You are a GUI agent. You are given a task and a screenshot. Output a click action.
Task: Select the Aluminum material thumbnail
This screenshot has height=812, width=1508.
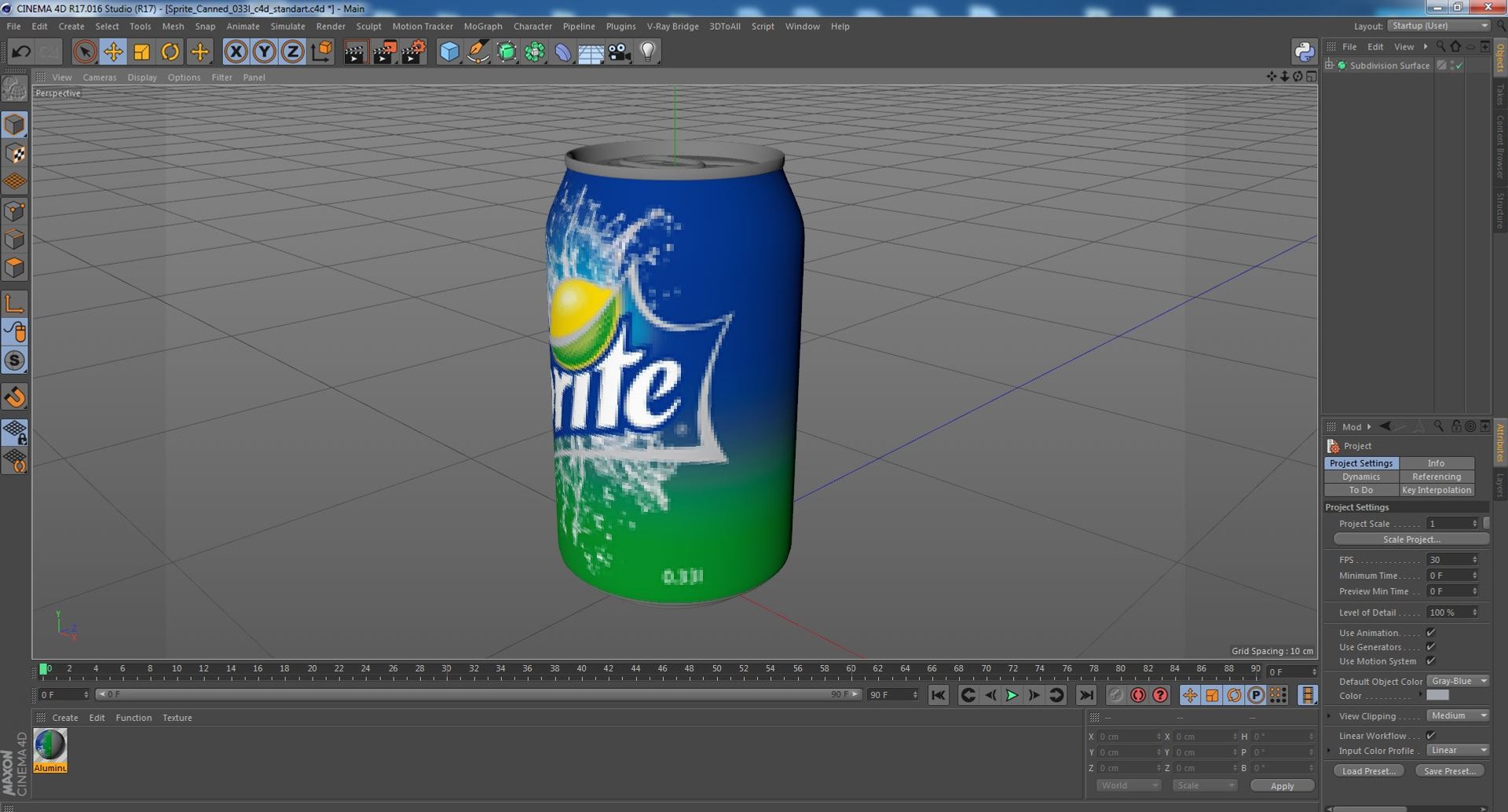tap(50, 751)
